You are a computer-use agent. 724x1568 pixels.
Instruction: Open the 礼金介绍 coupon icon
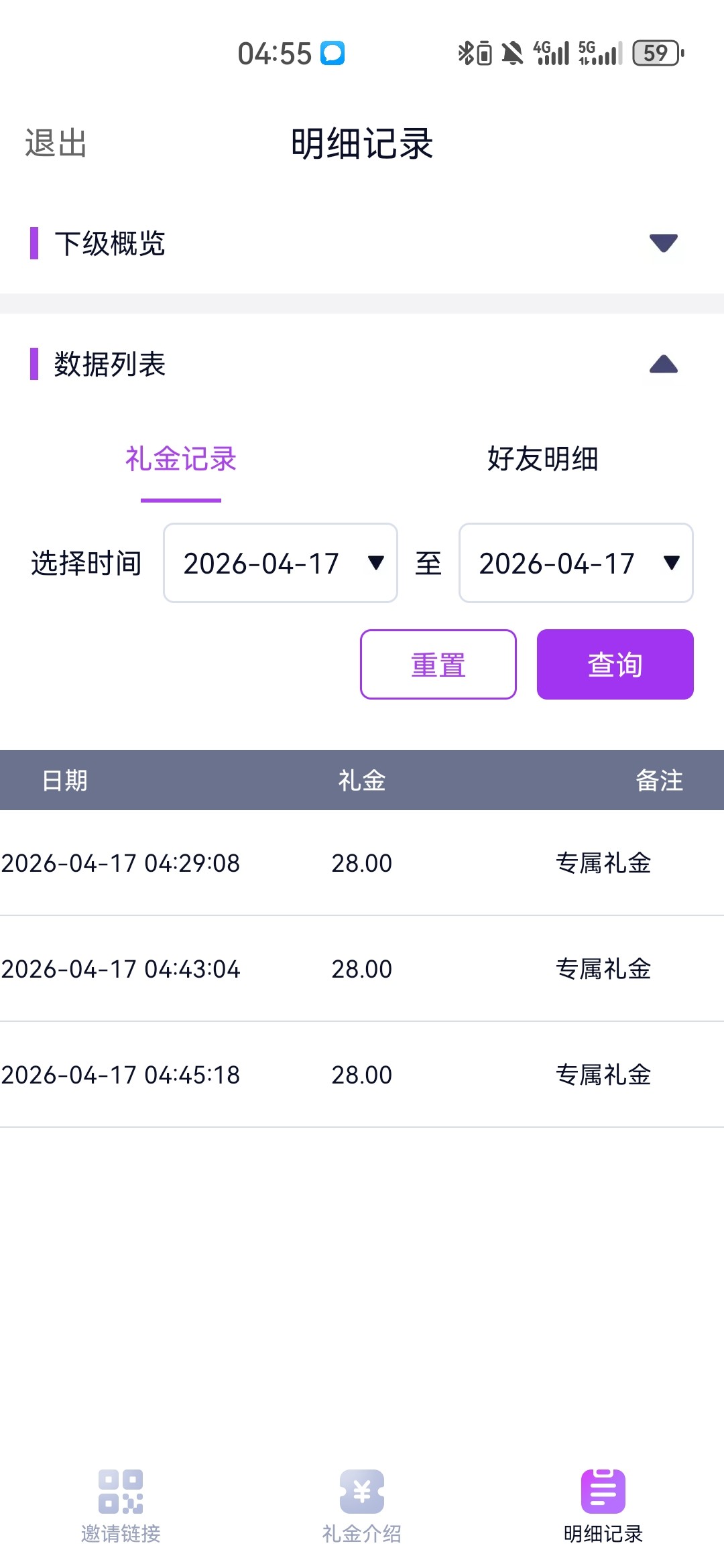(362, 1491)
